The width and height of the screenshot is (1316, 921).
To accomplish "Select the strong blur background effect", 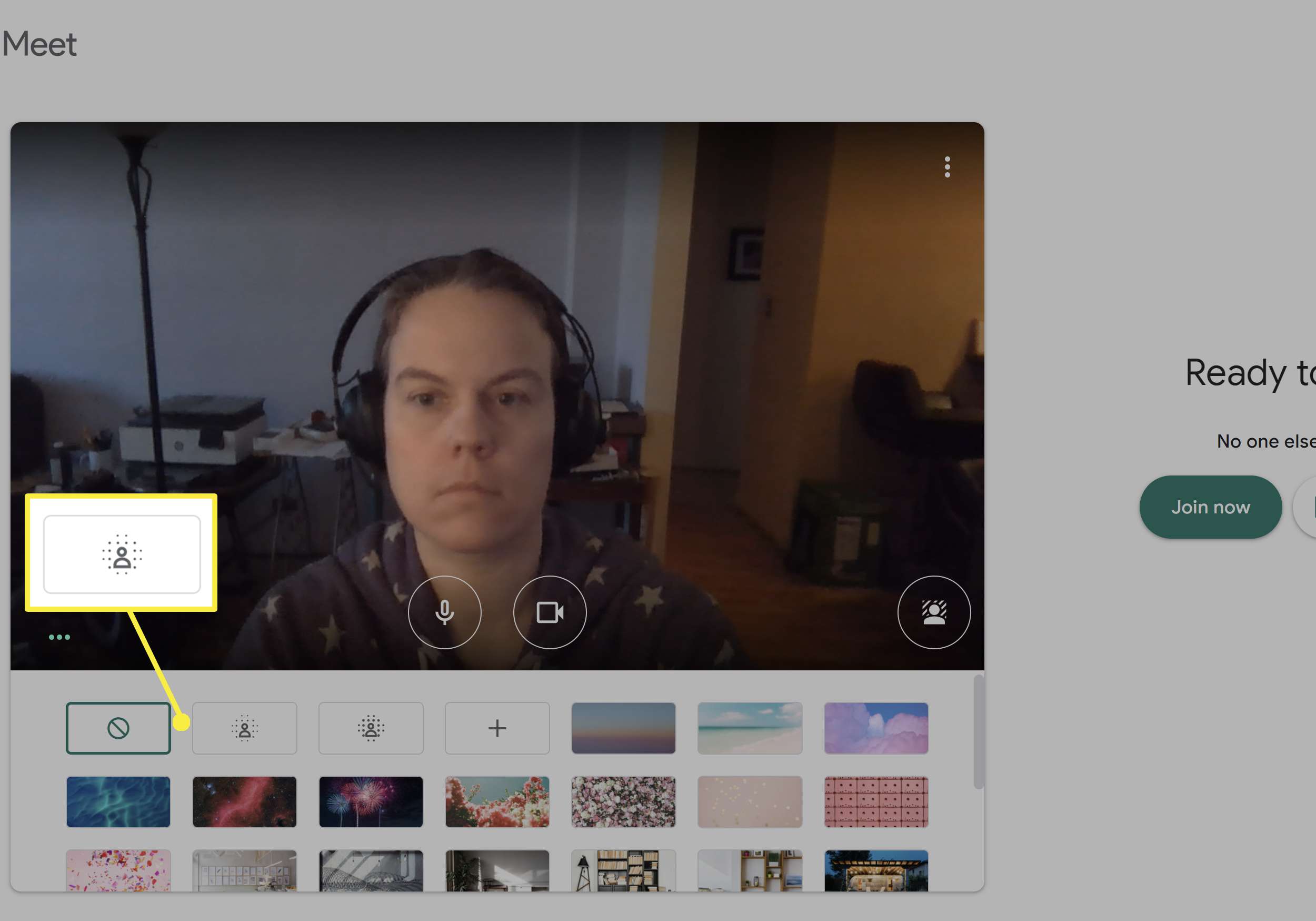I will (x=370, y=727).
